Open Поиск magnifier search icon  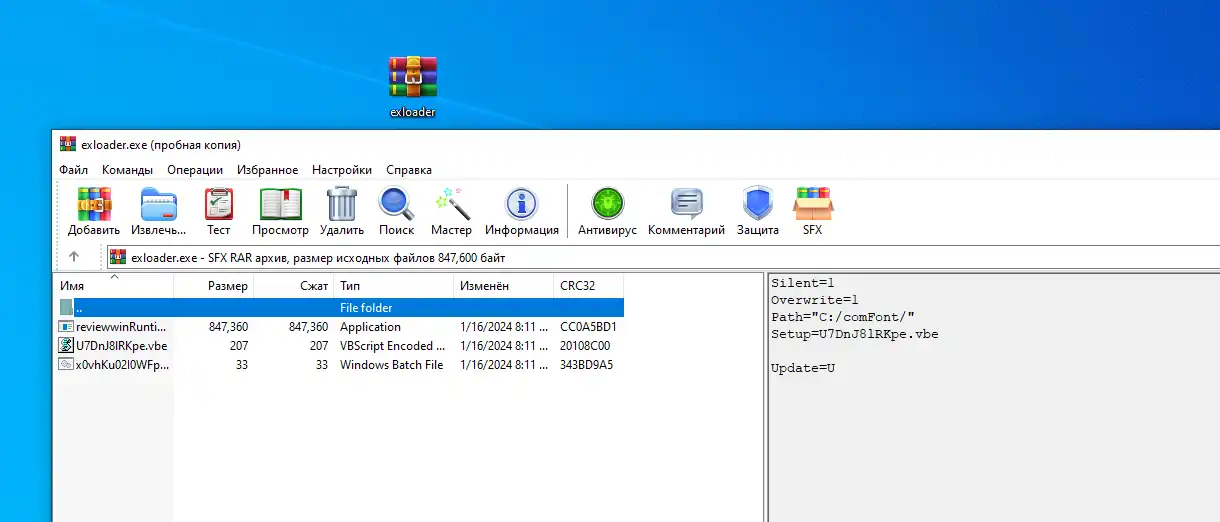tap(396, 204)
